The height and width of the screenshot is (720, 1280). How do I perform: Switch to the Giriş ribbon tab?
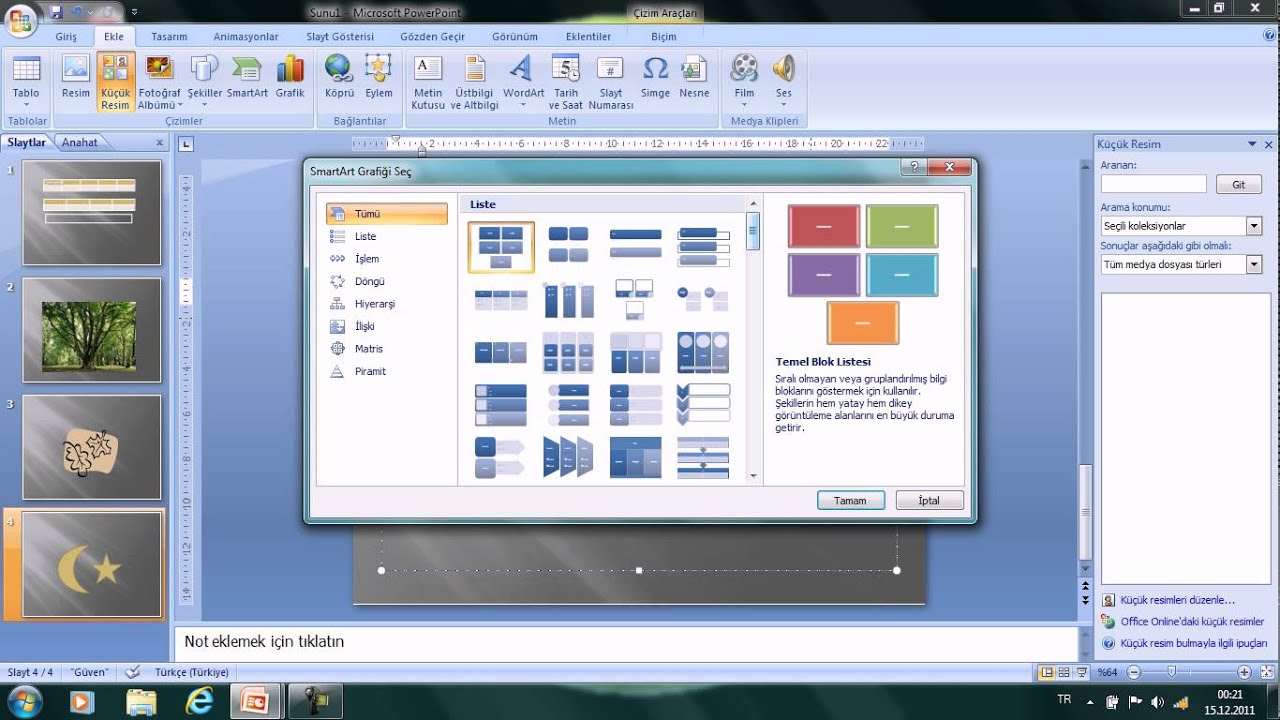pyautogui.click(x=66, y=36)
